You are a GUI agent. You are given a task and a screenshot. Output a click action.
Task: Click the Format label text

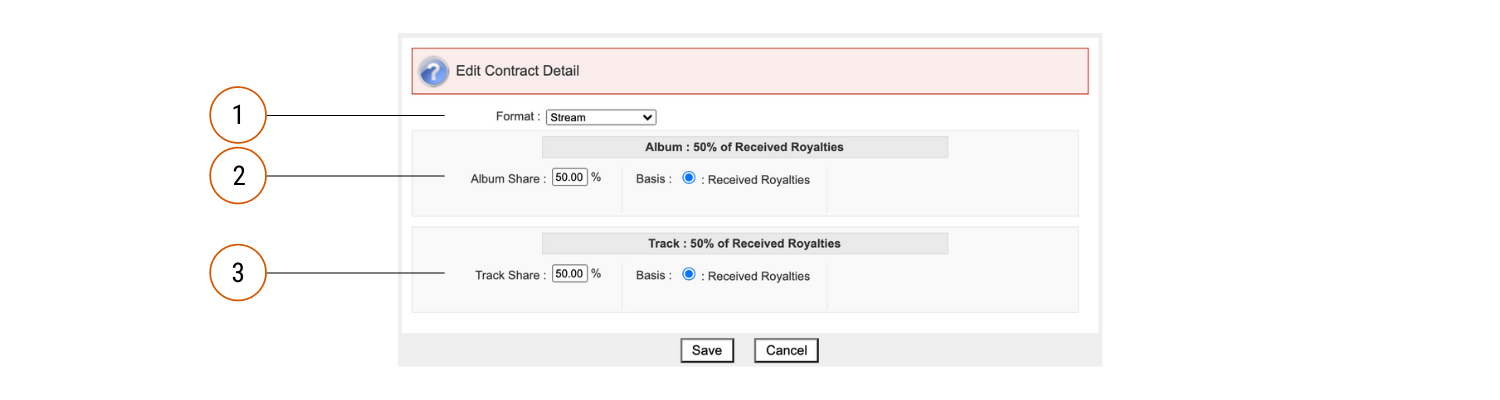518,117
